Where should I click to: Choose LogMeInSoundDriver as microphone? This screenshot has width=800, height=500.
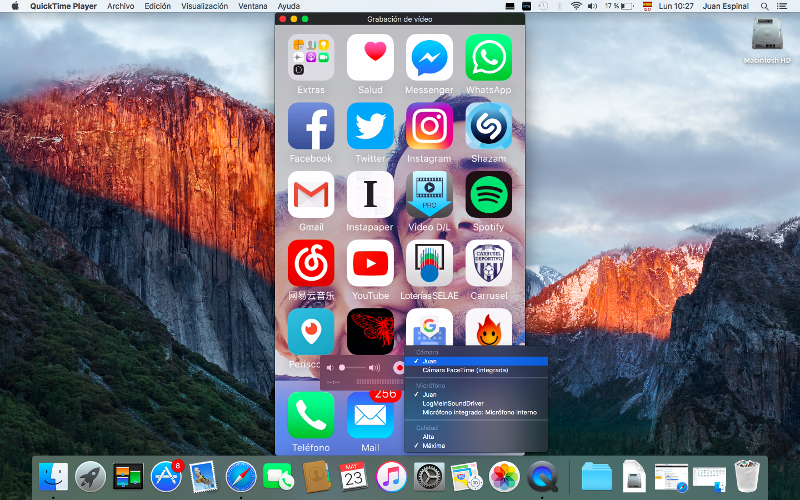tap(476, 403)
